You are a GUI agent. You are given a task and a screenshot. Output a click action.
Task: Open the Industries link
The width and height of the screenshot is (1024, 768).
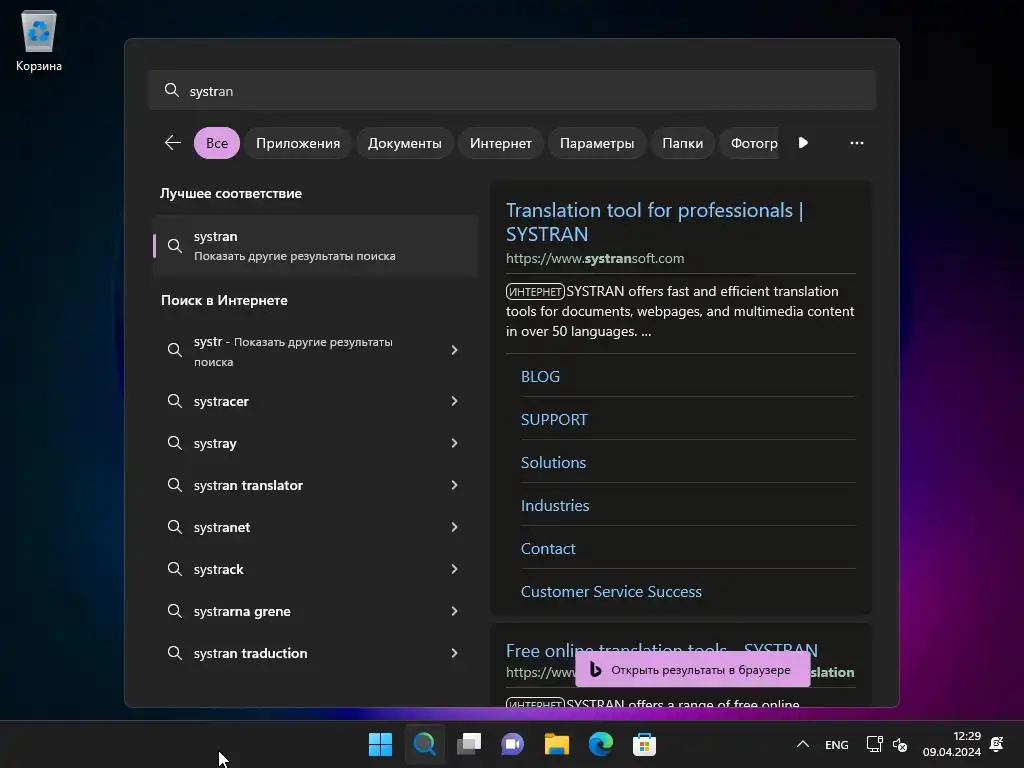554,506
